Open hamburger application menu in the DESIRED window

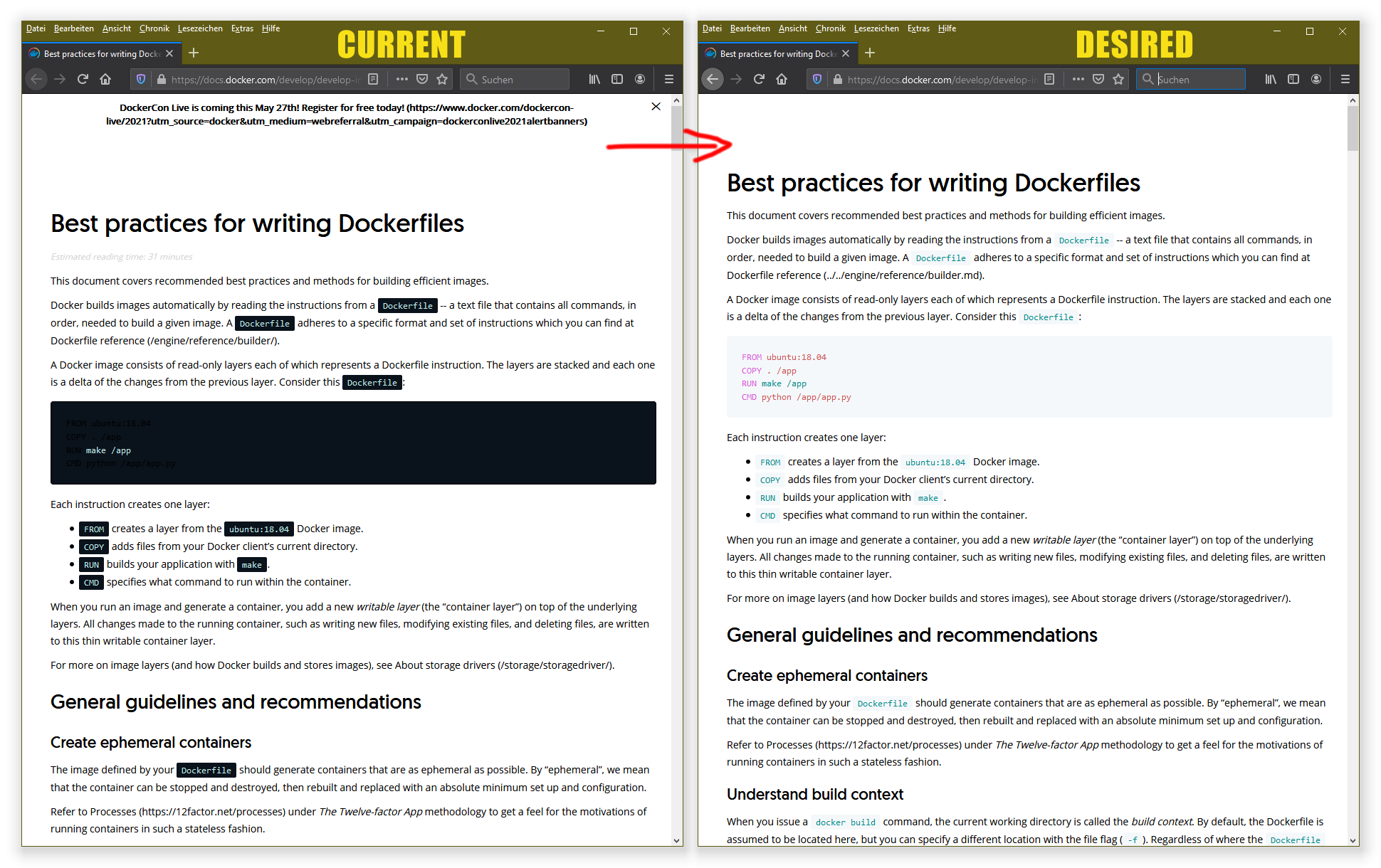click(1345, 79)
